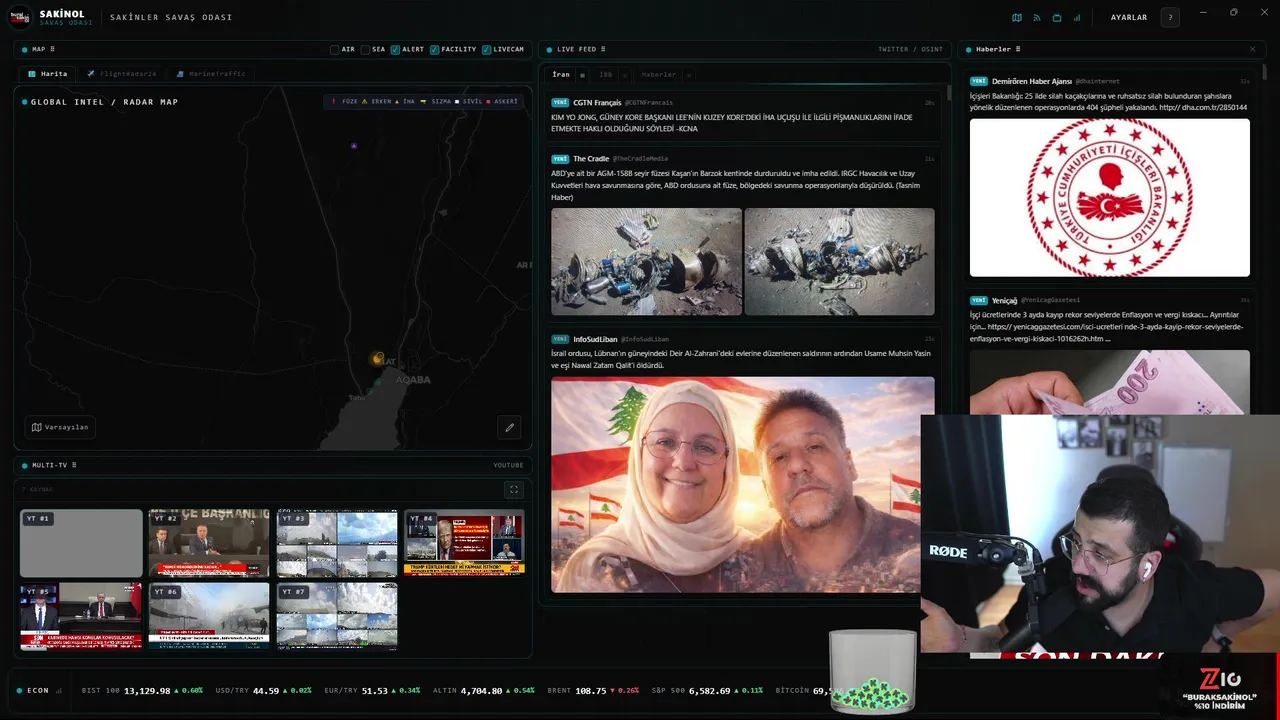Click the EUR/TRY ticker value
This screenshot has height=720, width=1280.
click(x=375, y=691)
